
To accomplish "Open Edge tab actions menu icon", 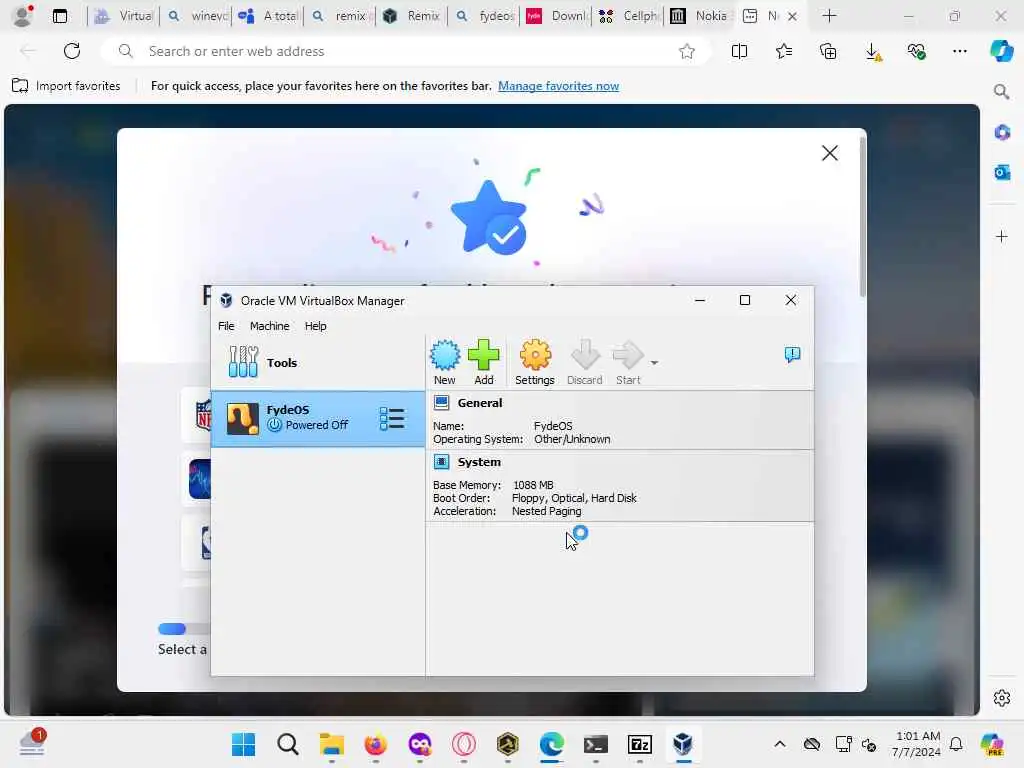I will point(59,16).
